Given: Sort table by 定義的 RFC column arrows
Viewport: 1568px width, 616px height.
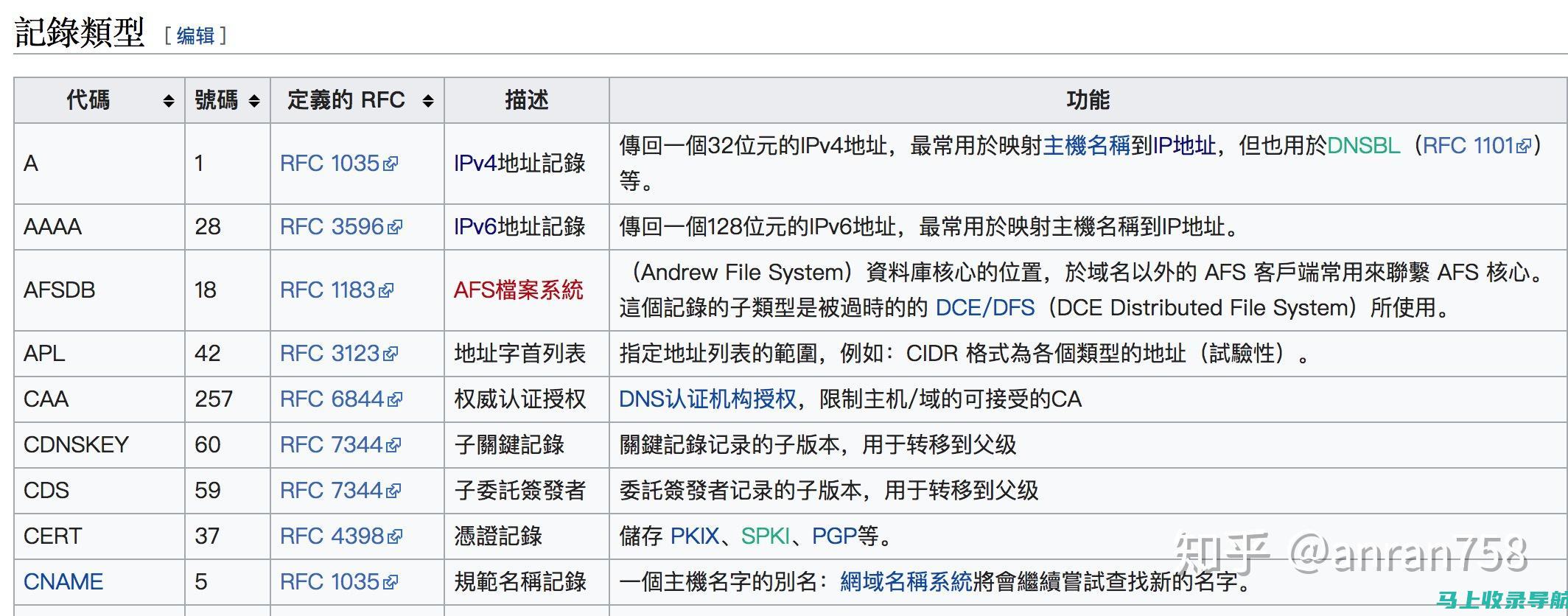Looking at the screenshot, I should click(428, 101).
